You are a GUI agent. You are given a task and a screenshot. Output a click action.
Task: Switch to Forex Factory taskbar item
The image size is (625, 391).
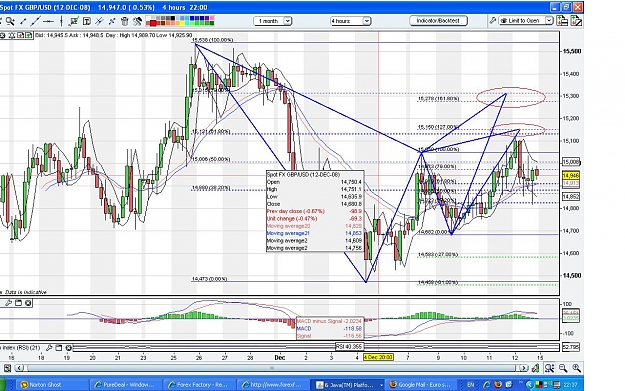click(x=200, y=385)
